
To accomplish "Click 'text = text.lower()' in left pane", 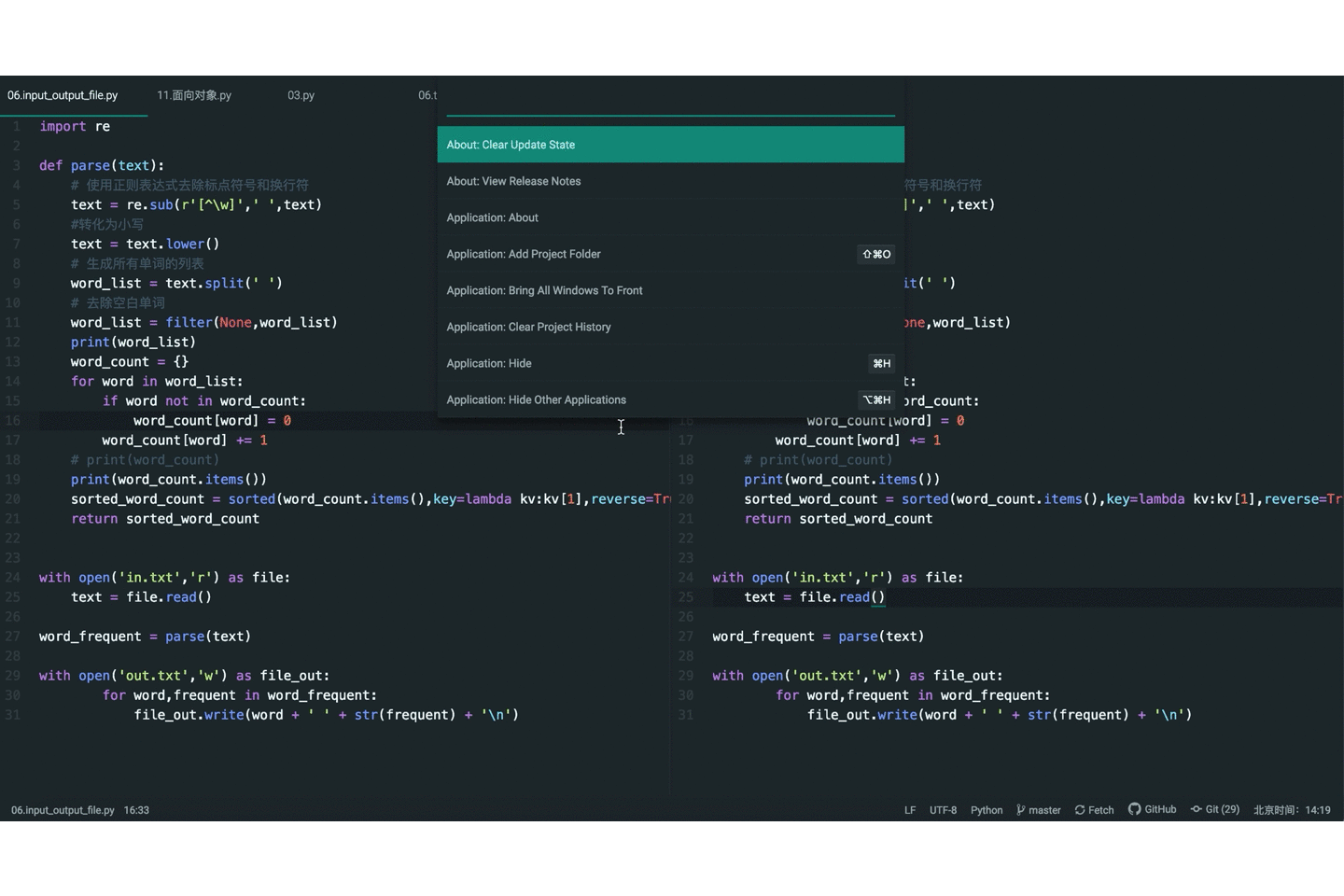I will (x=145, y=244).
